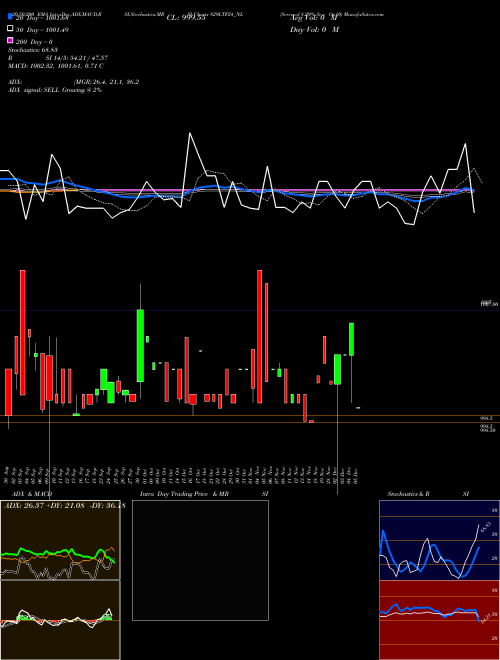Click the 'Stochastics: 68.83' reading
The width and height of the screenshot is (500, 660).
click(x=33, y=50)
